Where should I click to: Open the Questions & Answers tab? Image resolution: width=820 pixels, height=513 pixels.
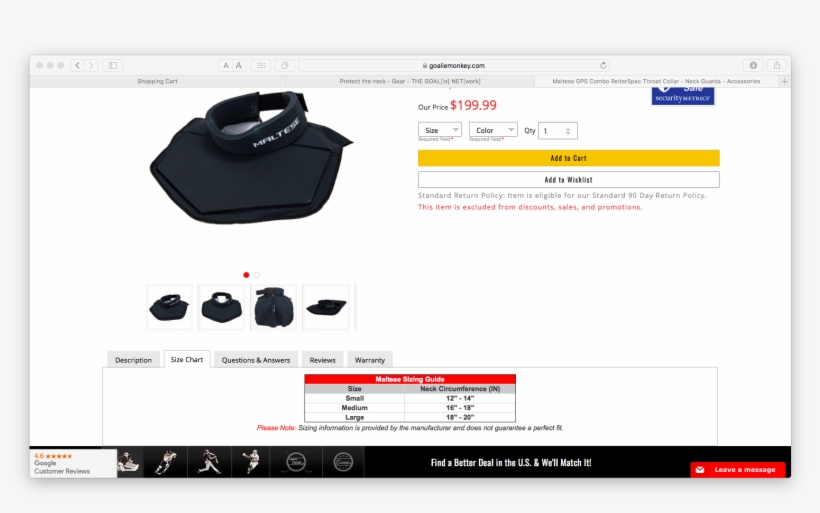tap(256, 360)
